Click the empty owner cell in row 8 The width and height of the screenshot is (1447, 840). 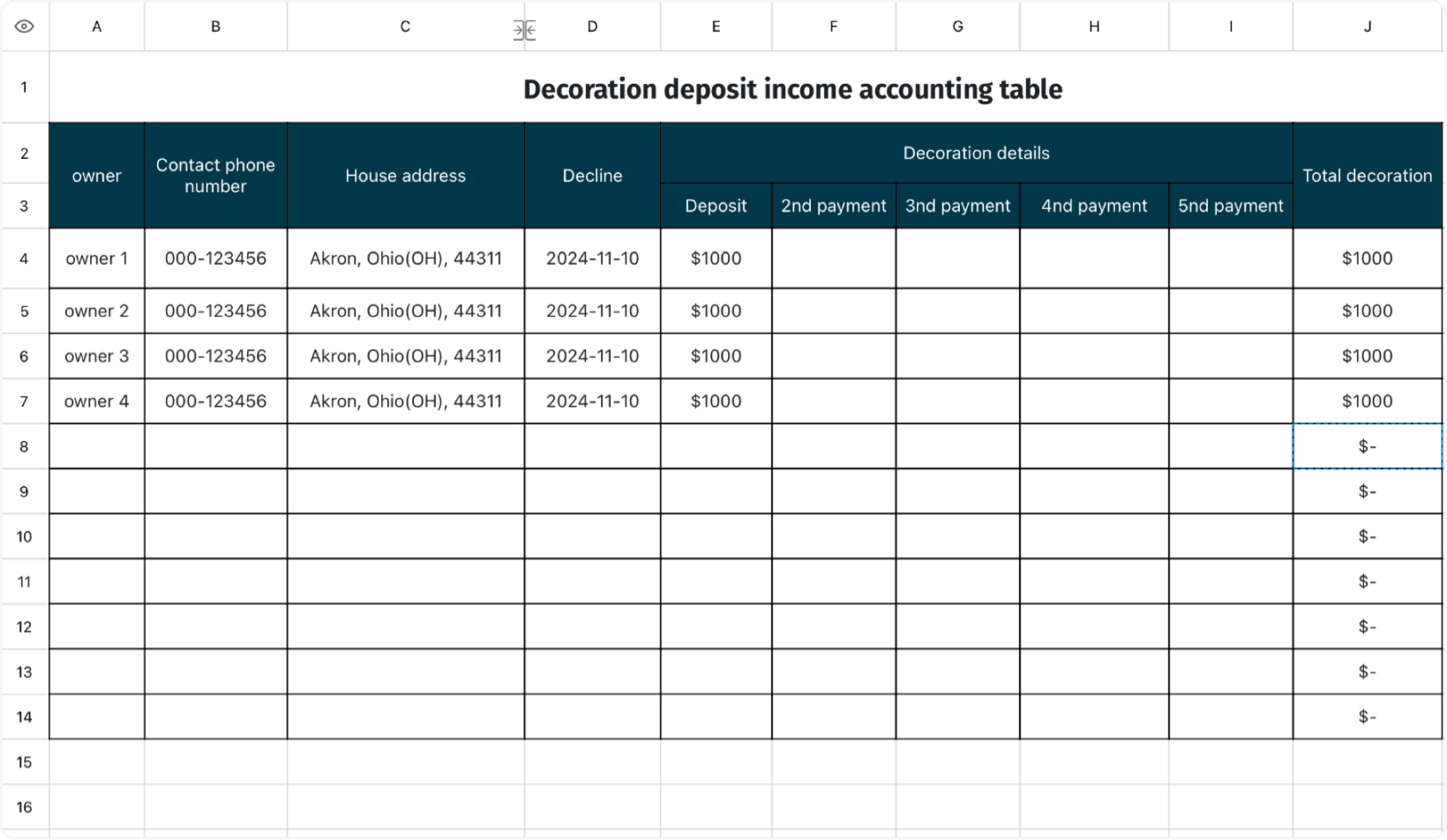(x=97, y=446)
